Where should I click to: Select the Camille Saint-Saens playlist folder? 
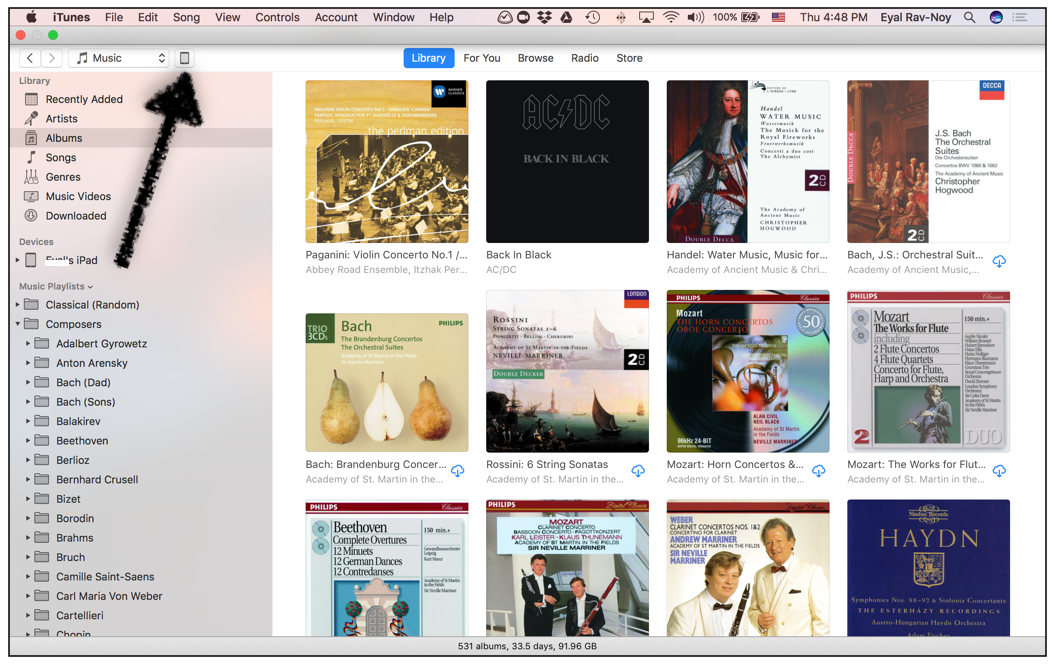pyautogui.click(x=105, y=577)
